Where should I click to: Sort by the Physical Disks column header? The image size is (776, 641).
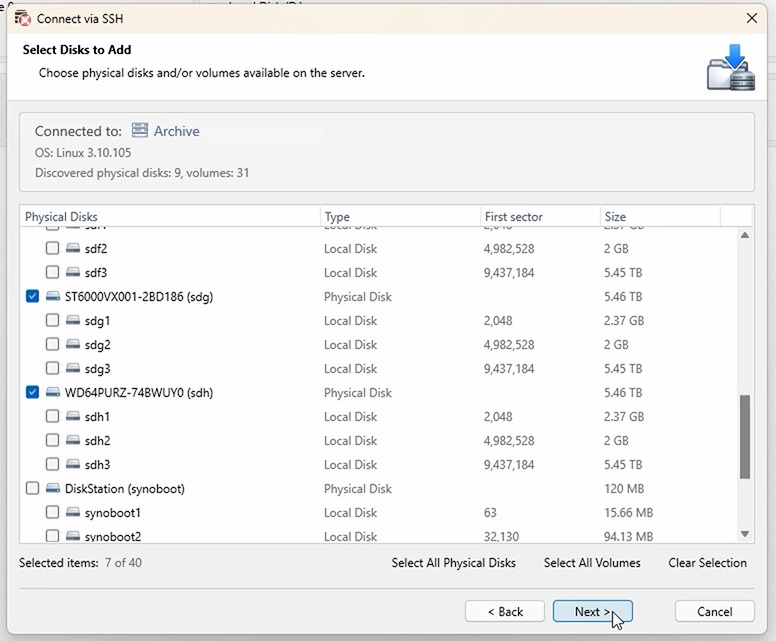pyautogui.click(x=170, y=216)
